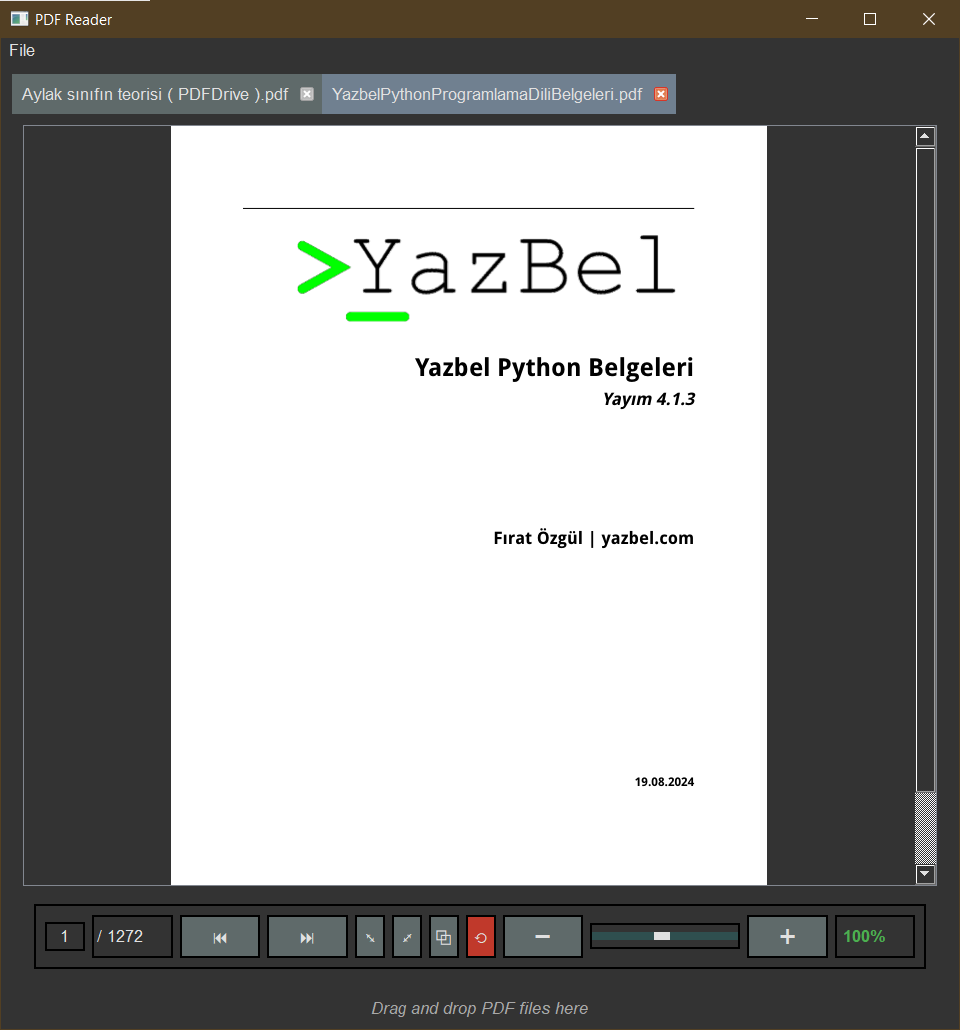Viewport: 960px width, 1030px height.
Task: Click the expand arrows fit icon
Action: coord(407,937)
